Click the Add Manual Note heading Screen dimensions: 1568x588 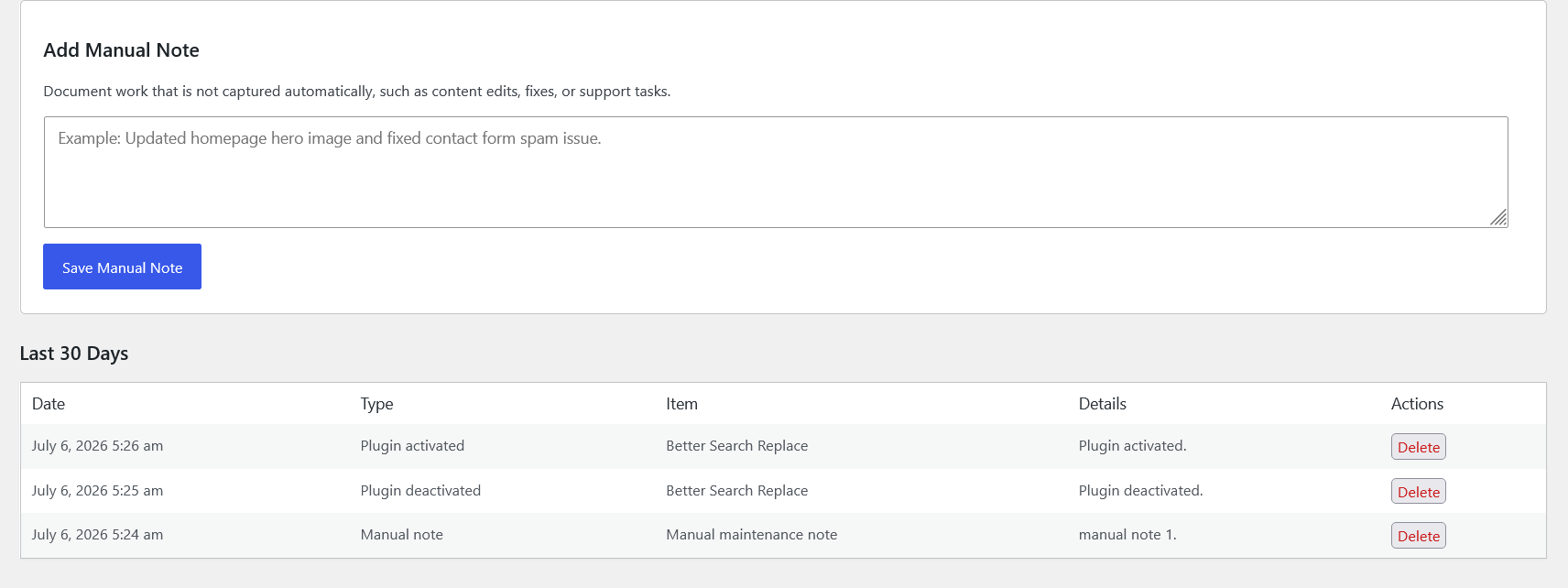coord(121,50)
